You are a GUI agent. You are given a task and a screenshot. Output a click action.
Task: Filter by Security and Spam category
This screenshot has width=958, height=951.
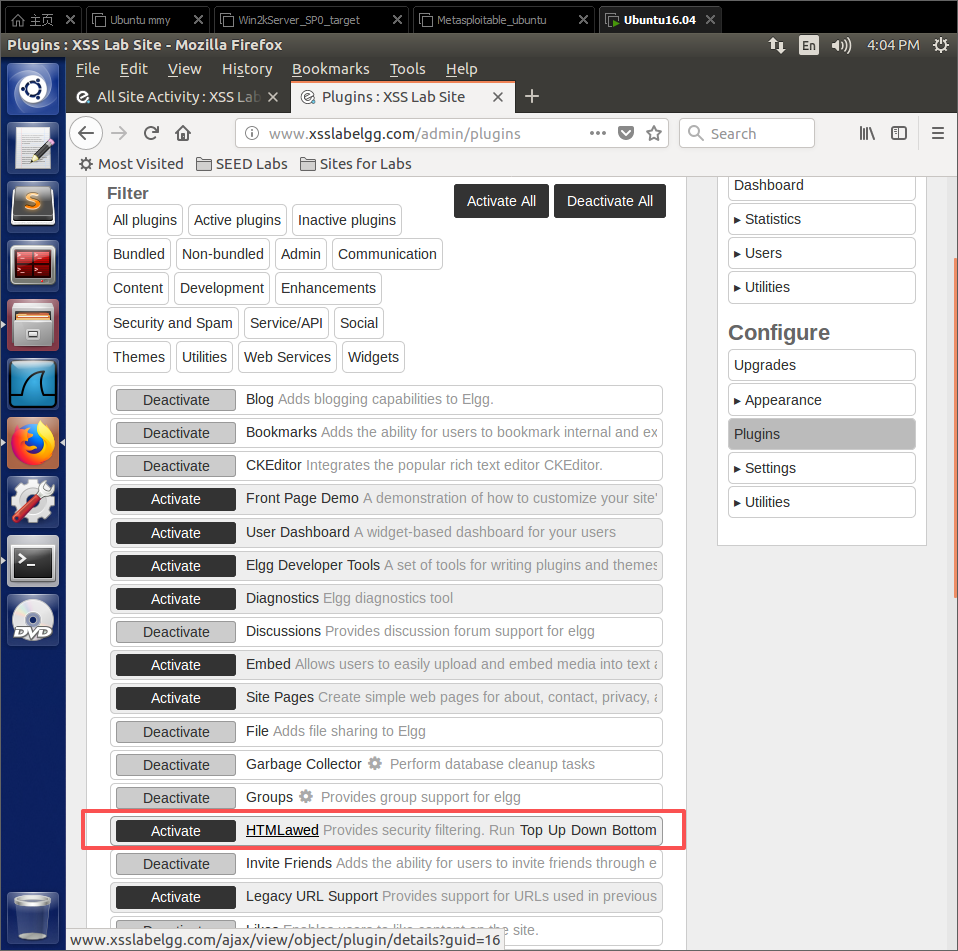tap(173, 322)
